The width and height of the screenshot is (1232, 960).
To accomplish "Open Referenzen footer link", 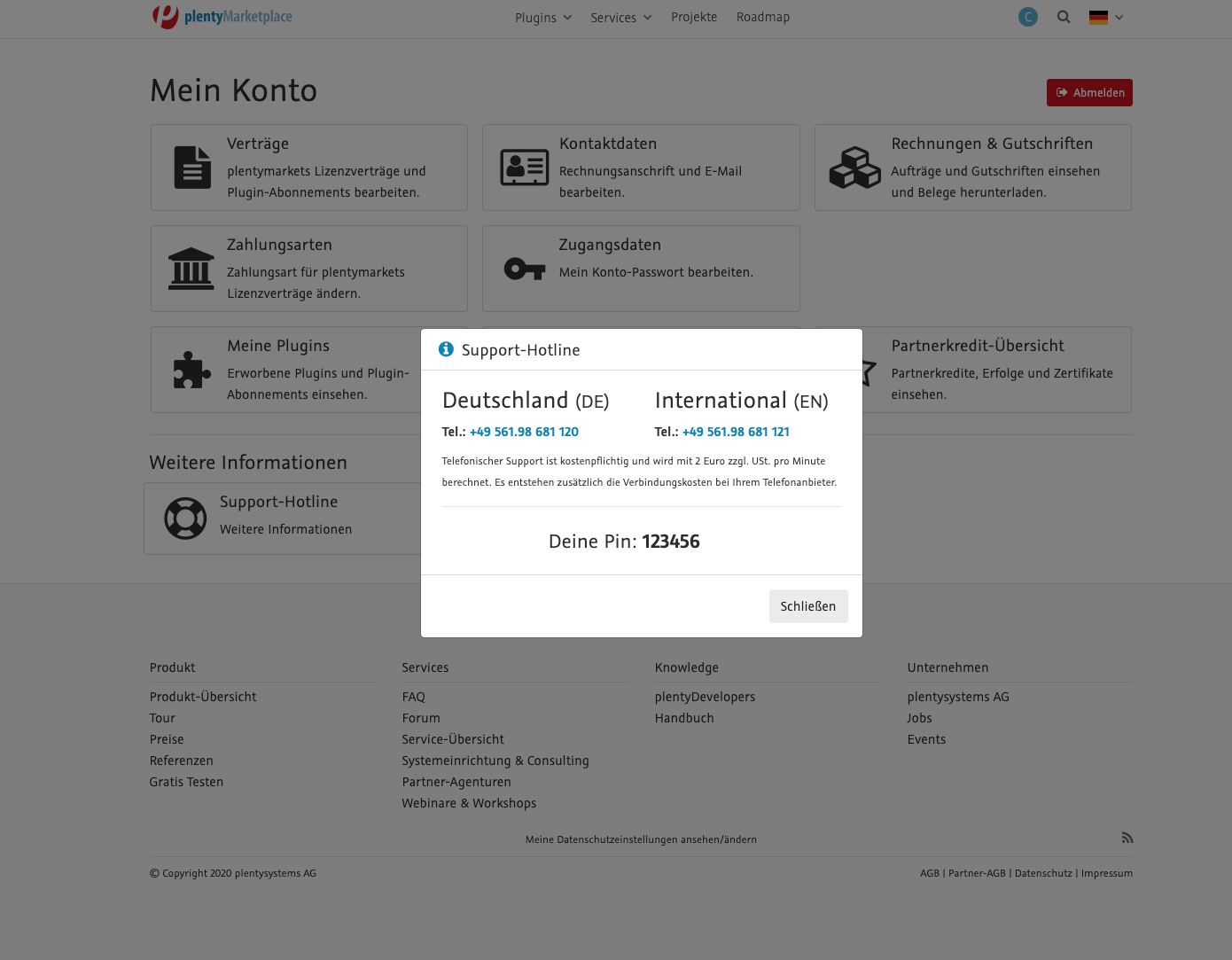I will tap(182, 761).
